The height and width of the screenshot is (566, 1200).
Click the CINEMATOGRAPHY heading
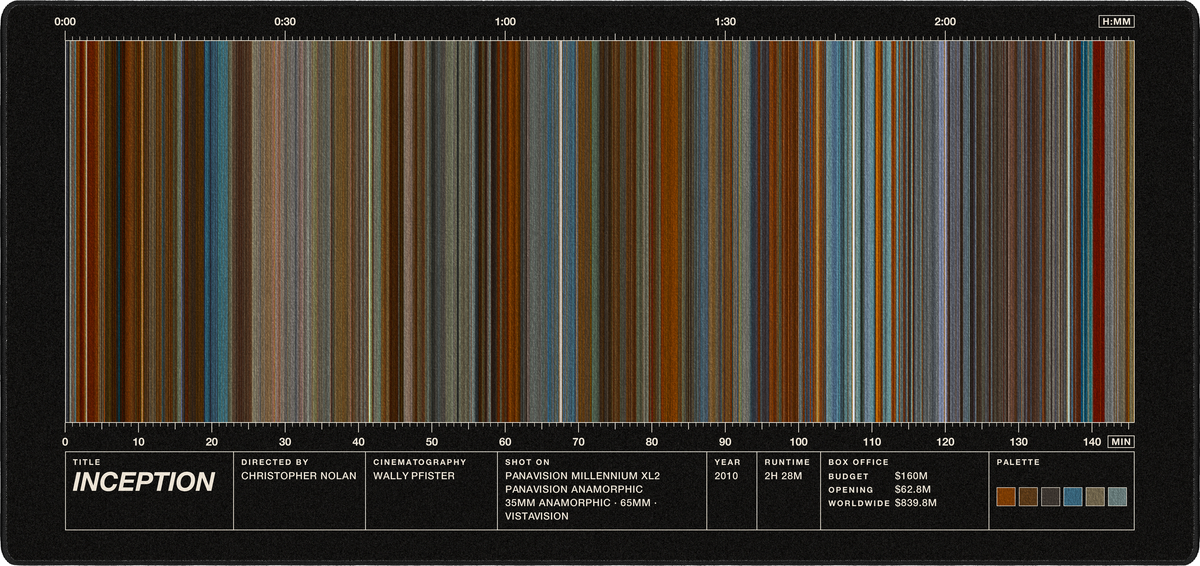click(x=420, y=462)
